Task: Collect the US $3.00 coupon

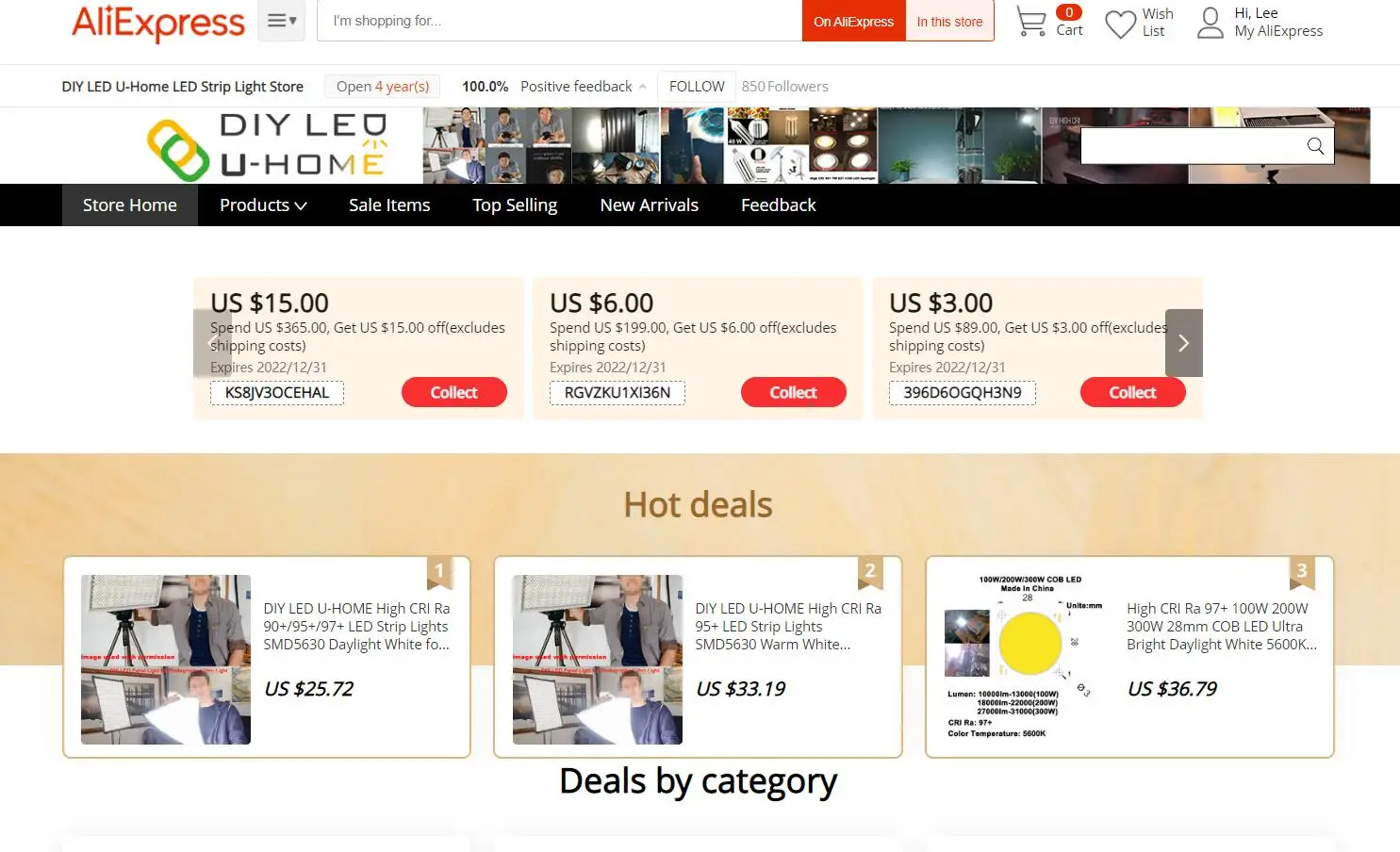Action: click(1133, 392)
